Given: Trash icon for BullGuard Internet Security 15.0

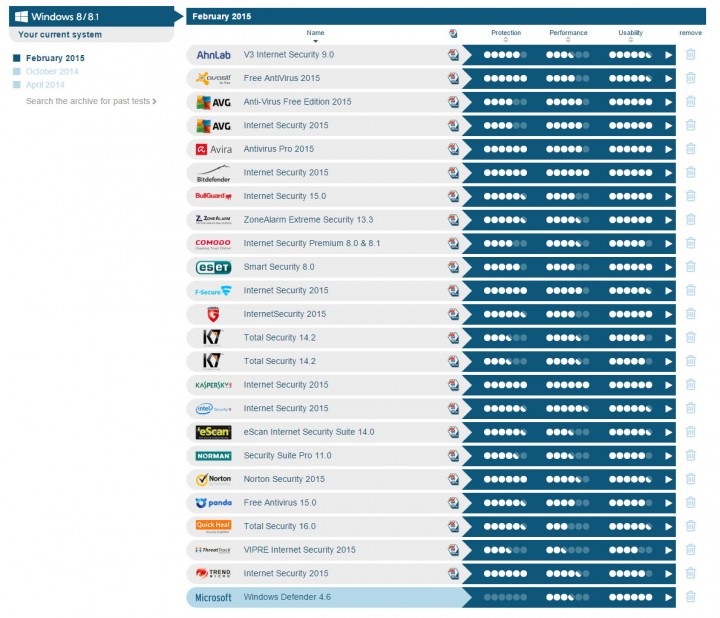Looking at the screenshot, I should (x=690, y=196).
